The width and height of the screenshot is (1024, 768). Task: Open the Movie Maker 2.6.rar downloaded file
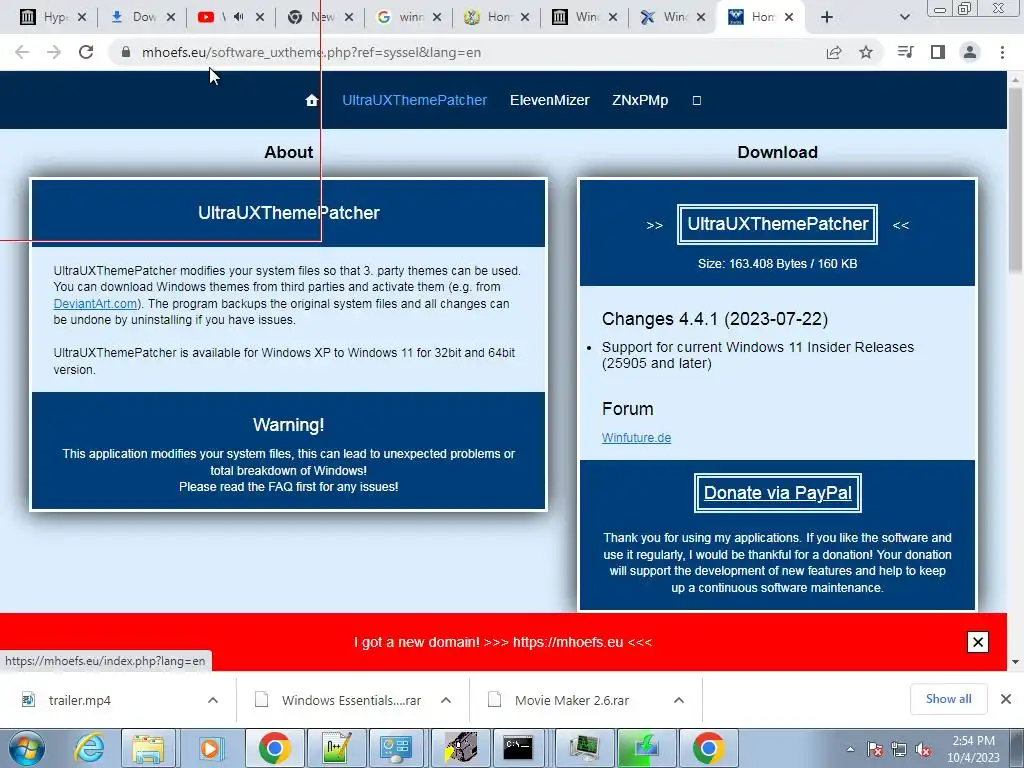click(x=573, y=700)
